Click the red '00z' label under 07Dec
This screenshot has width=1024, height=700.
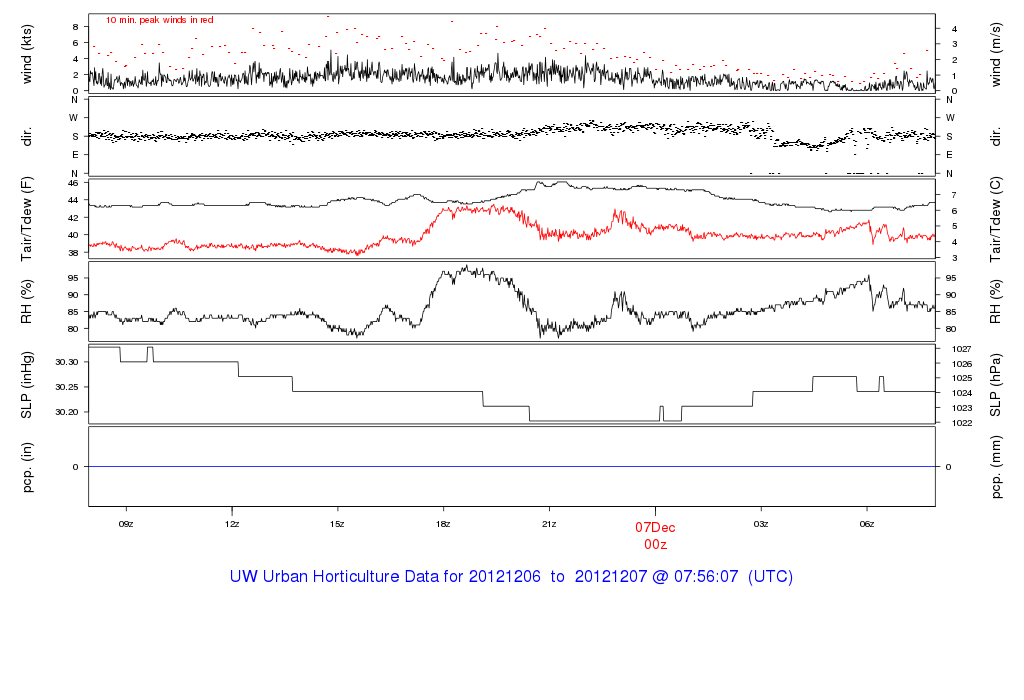click(x=655, y=545)
